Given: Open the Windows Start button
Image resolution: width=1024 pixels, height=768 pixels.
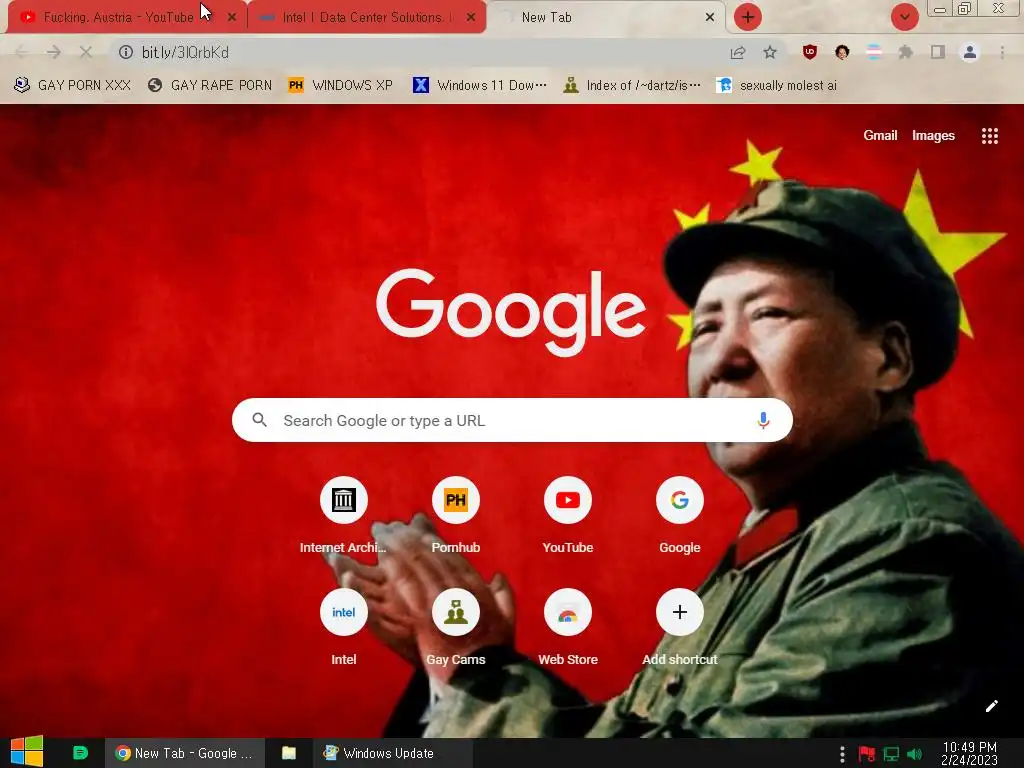Looking at the screenshot, I should (27, 752).
